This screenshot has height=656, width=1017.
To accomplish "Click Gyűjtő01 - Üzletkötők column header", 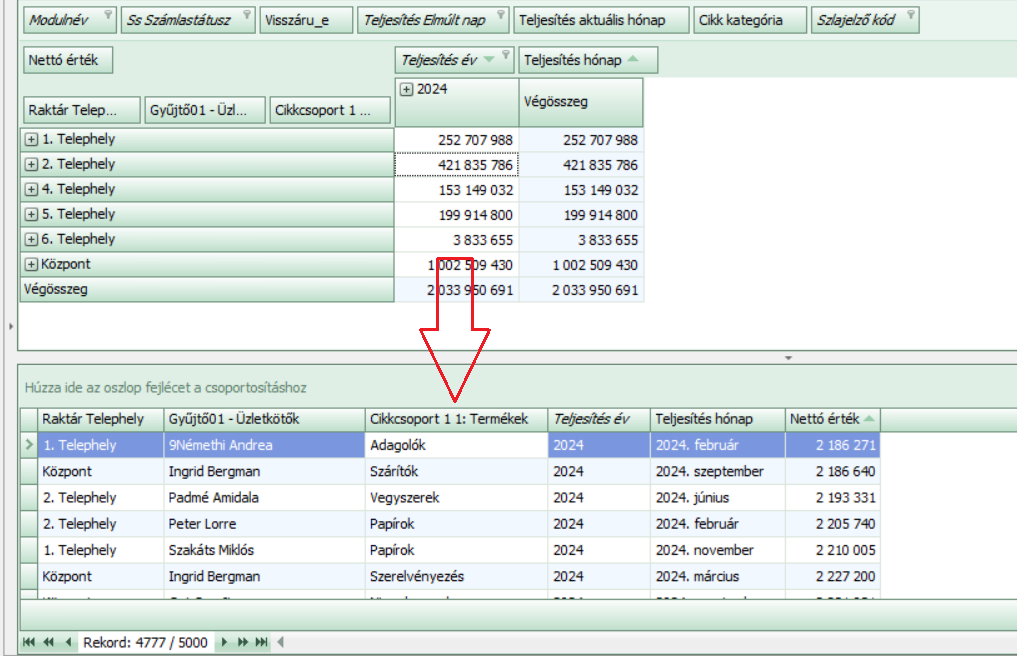I will [264, 419].
